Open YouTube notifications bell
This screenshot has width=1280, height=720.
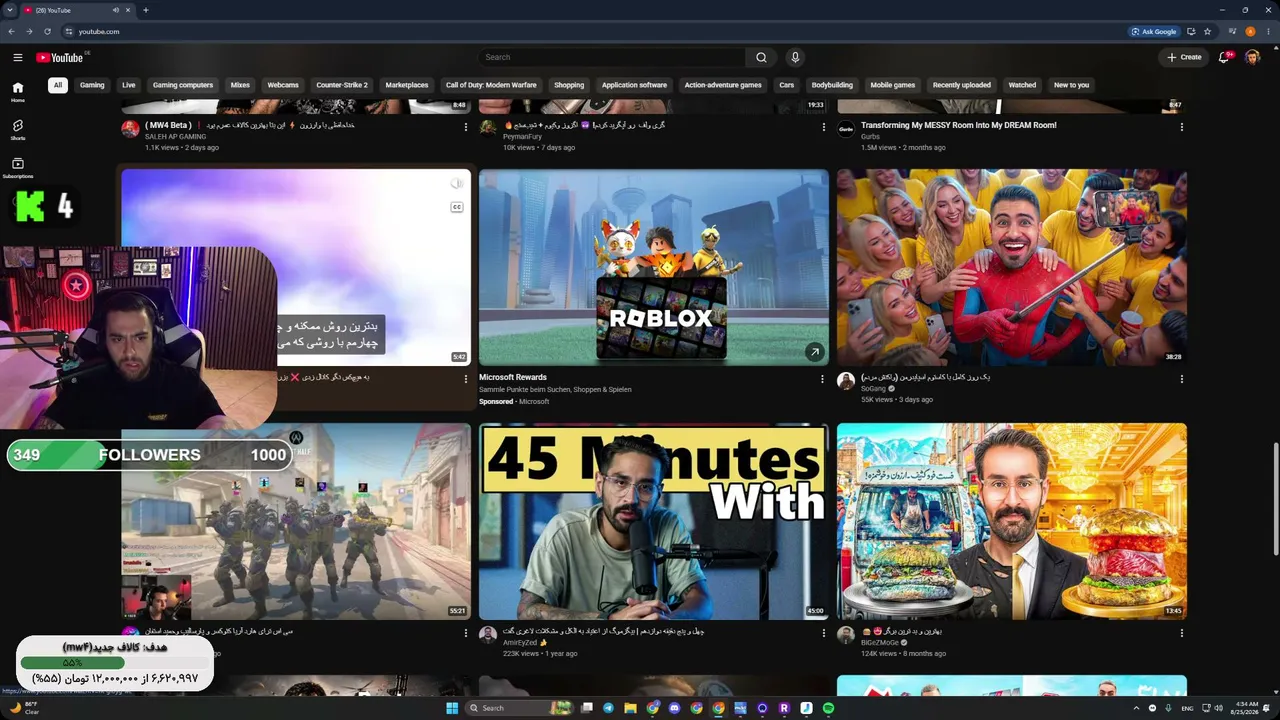click(1224, 57)
